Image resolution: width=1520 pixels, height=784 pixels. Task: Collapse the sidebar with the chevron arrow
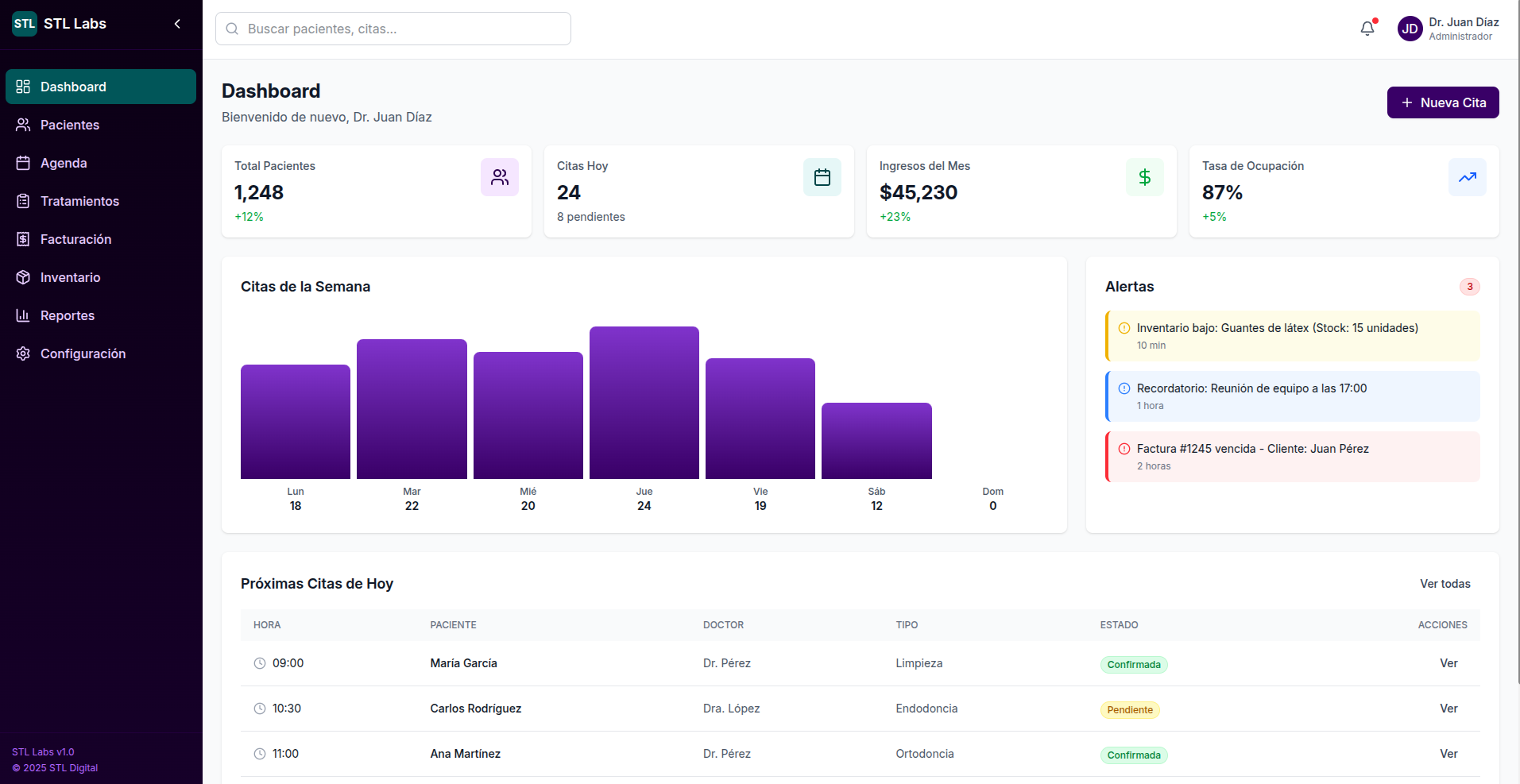click(x=177, y=24)
